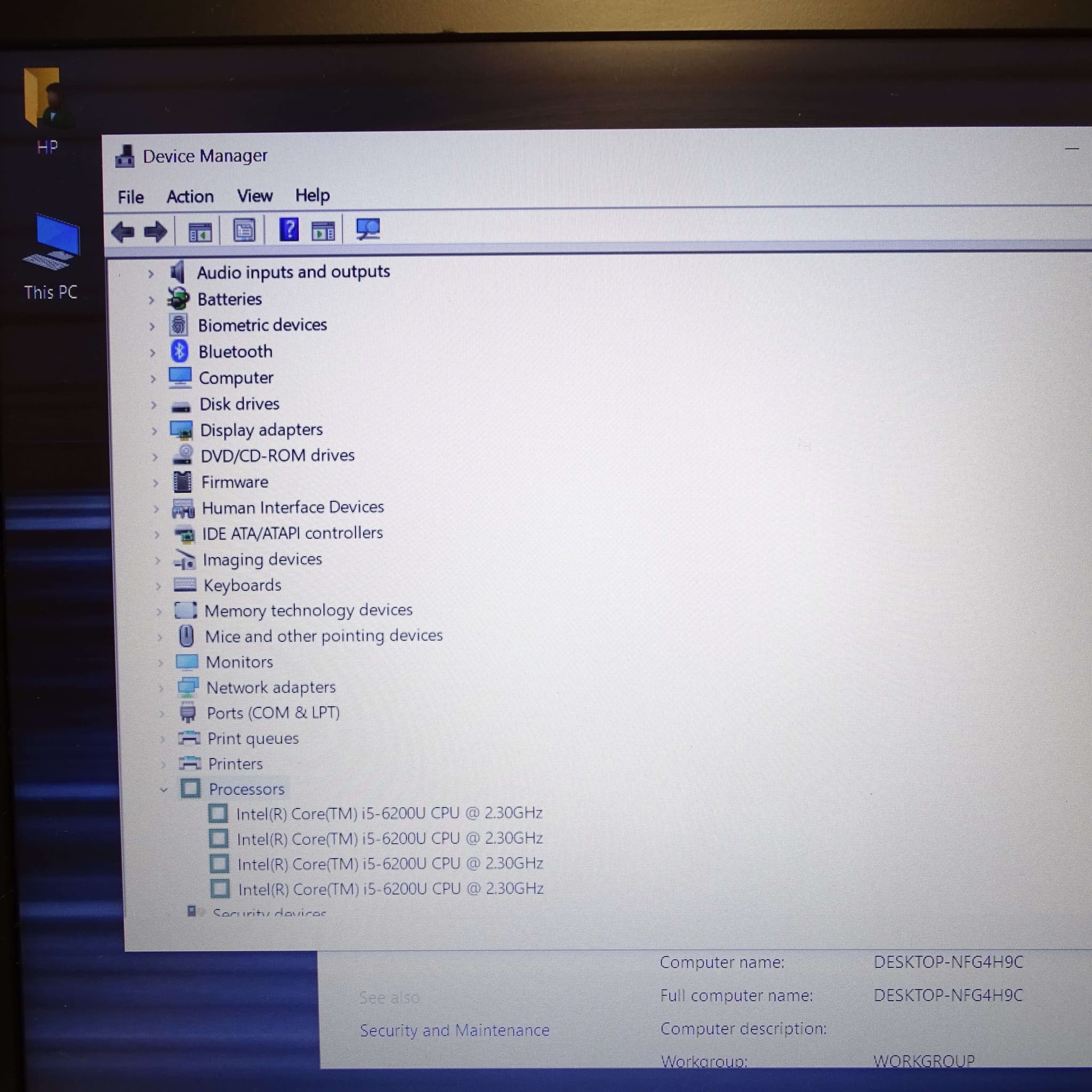Click the Back arrow toolbar icon
Image resolution: width=1092 pixels, height=1092 pixels.
123,232
